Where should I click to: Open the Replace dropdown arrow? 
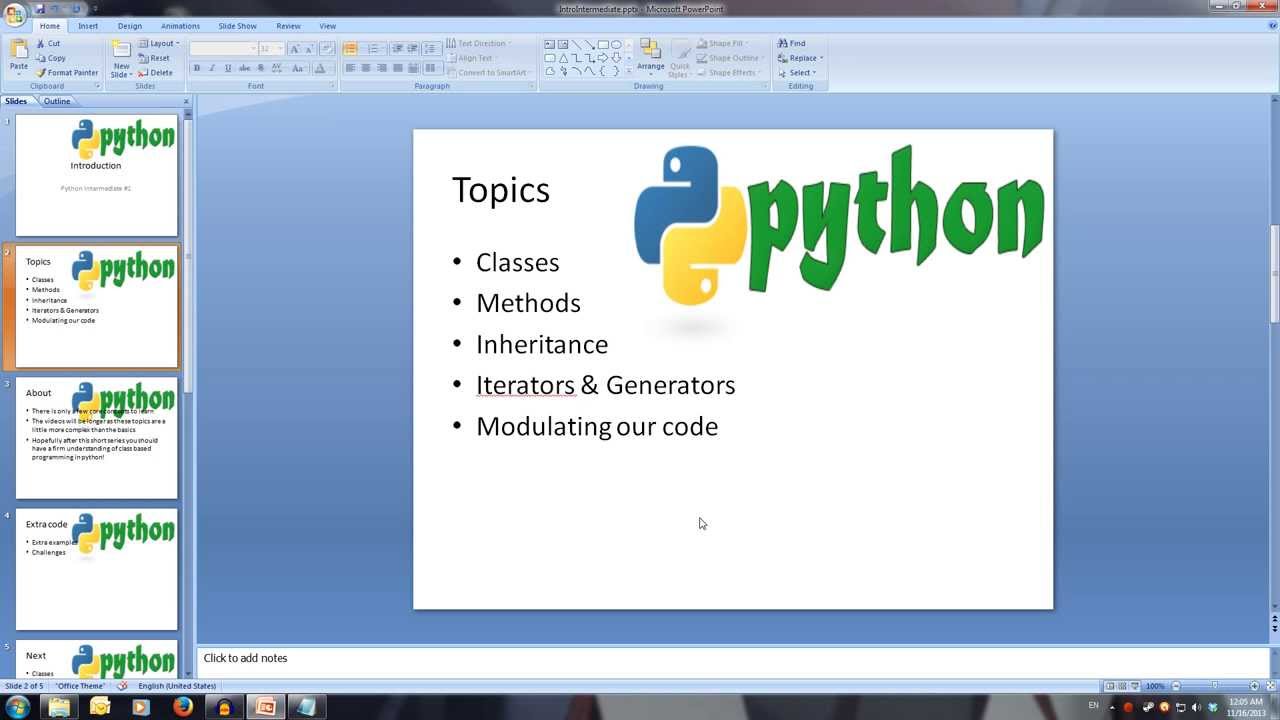(822, 58)
